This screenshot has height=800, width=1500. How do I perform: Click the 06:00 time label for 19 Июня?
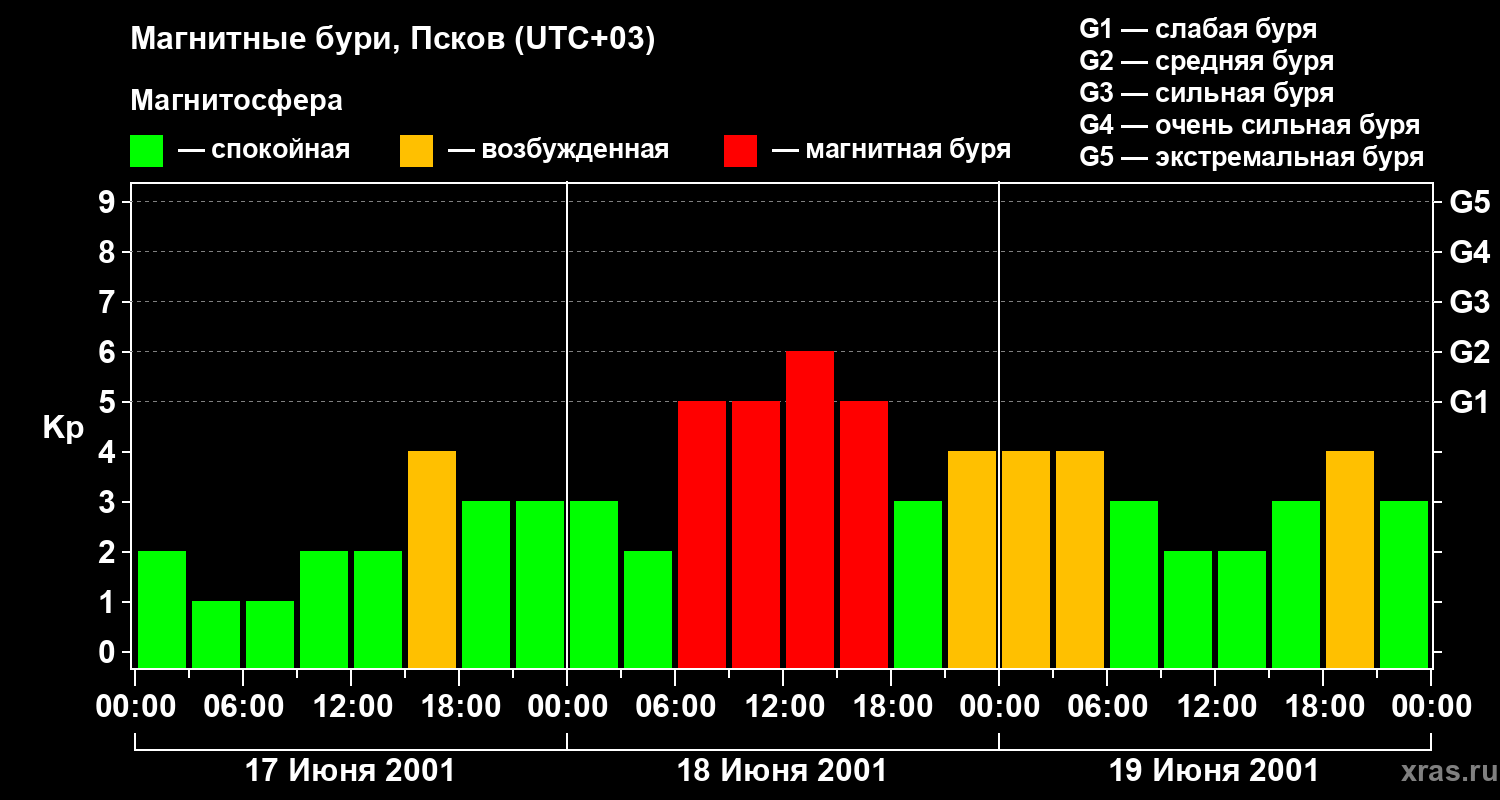(x=1107, y=707)
